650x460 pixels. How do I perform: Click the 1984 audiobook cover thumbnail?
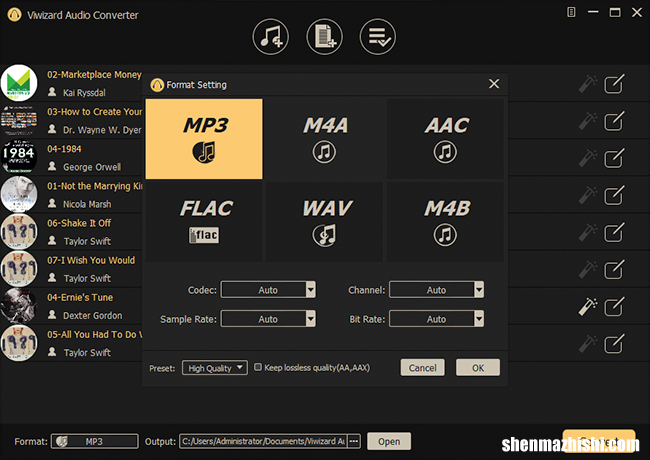19,157
